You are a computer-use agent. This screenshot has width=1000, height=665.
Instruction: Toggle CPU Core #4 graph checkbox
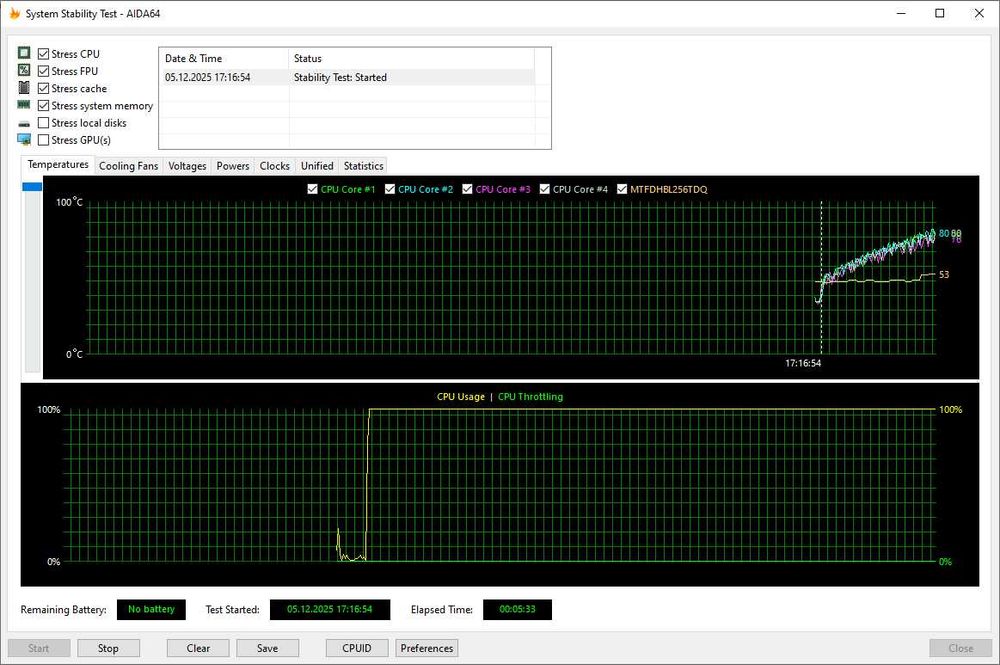point(545,189)
